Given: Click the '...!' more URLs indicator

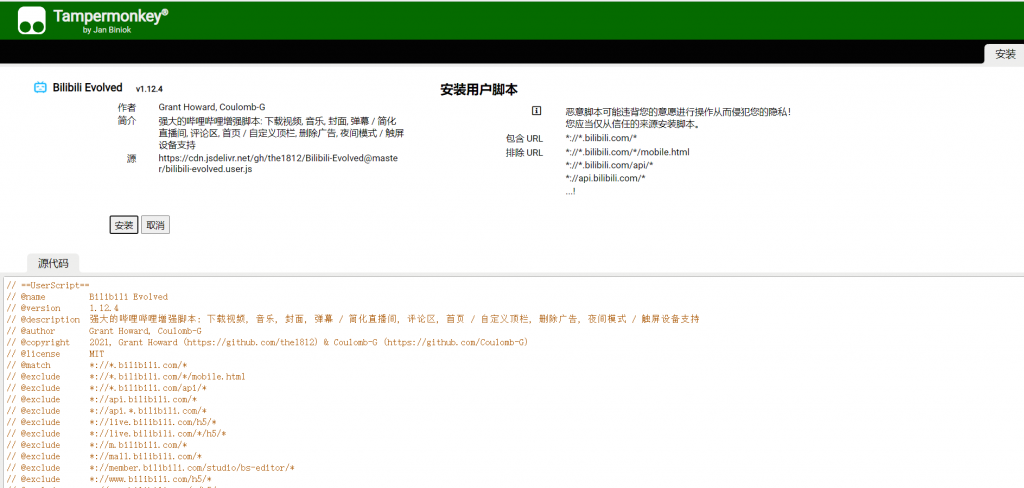Looking at the screenshot, I should (570, 191).
